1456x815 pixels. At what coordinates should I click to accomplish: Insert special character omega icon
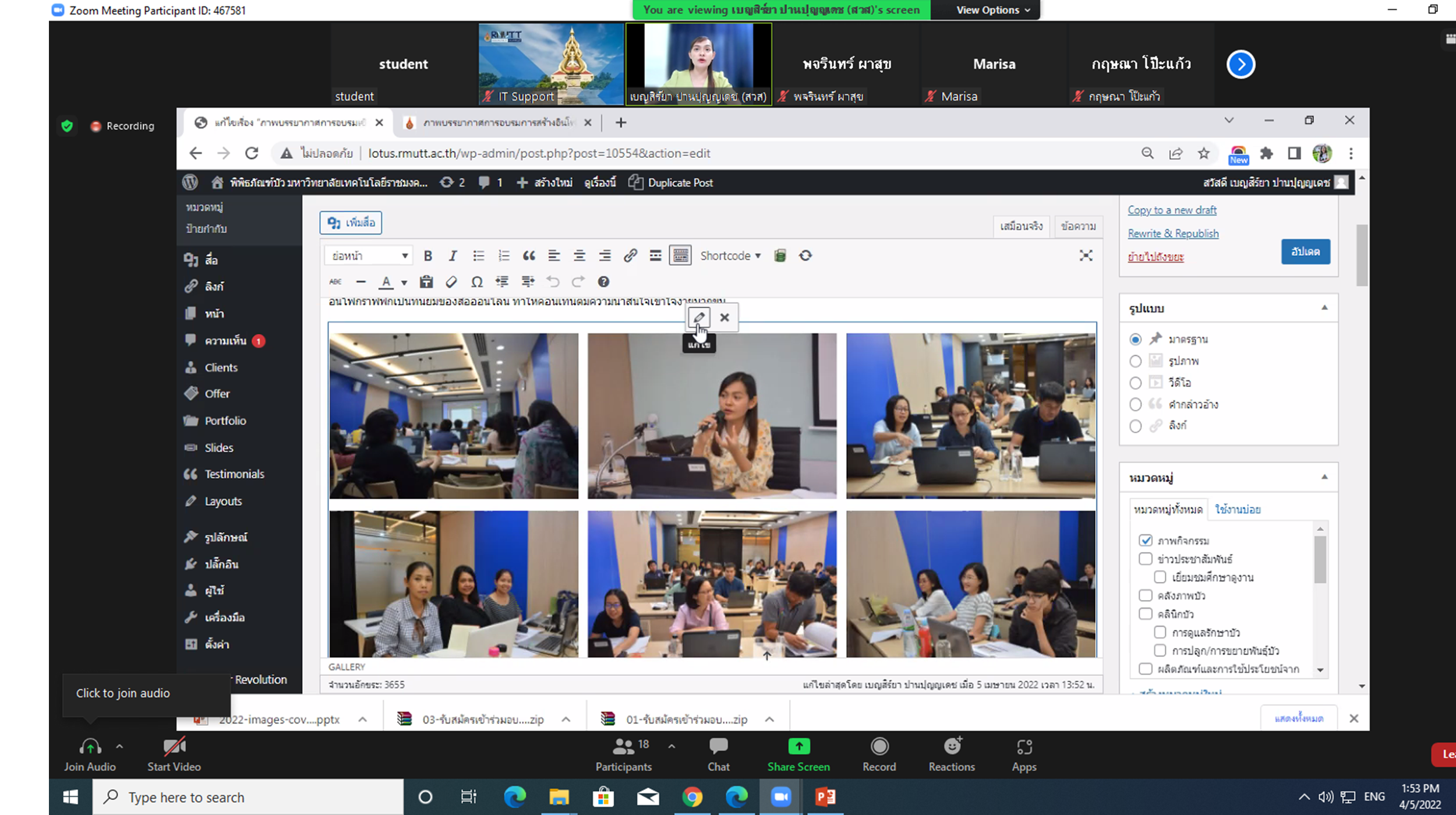tap(477, 282)
